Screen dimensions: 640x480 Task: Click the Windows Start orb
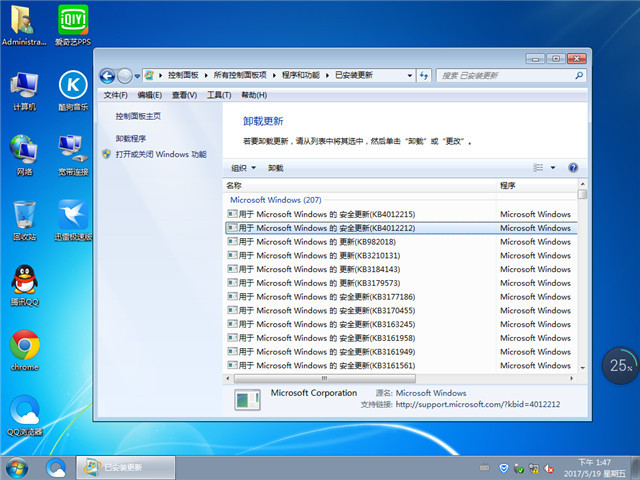pos(17,468)
